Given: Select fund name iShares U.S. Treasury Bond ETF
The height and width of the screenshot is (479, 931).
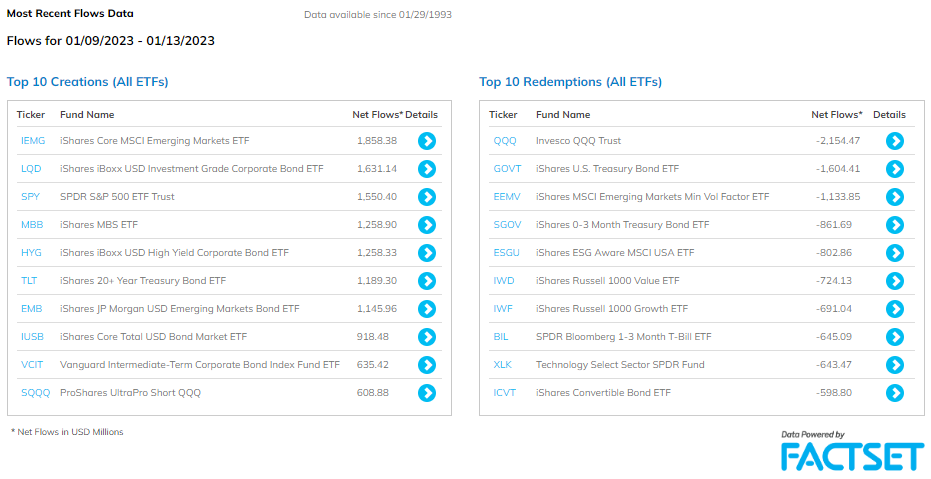Looking at the screenshot, I should tap(607, 169).
